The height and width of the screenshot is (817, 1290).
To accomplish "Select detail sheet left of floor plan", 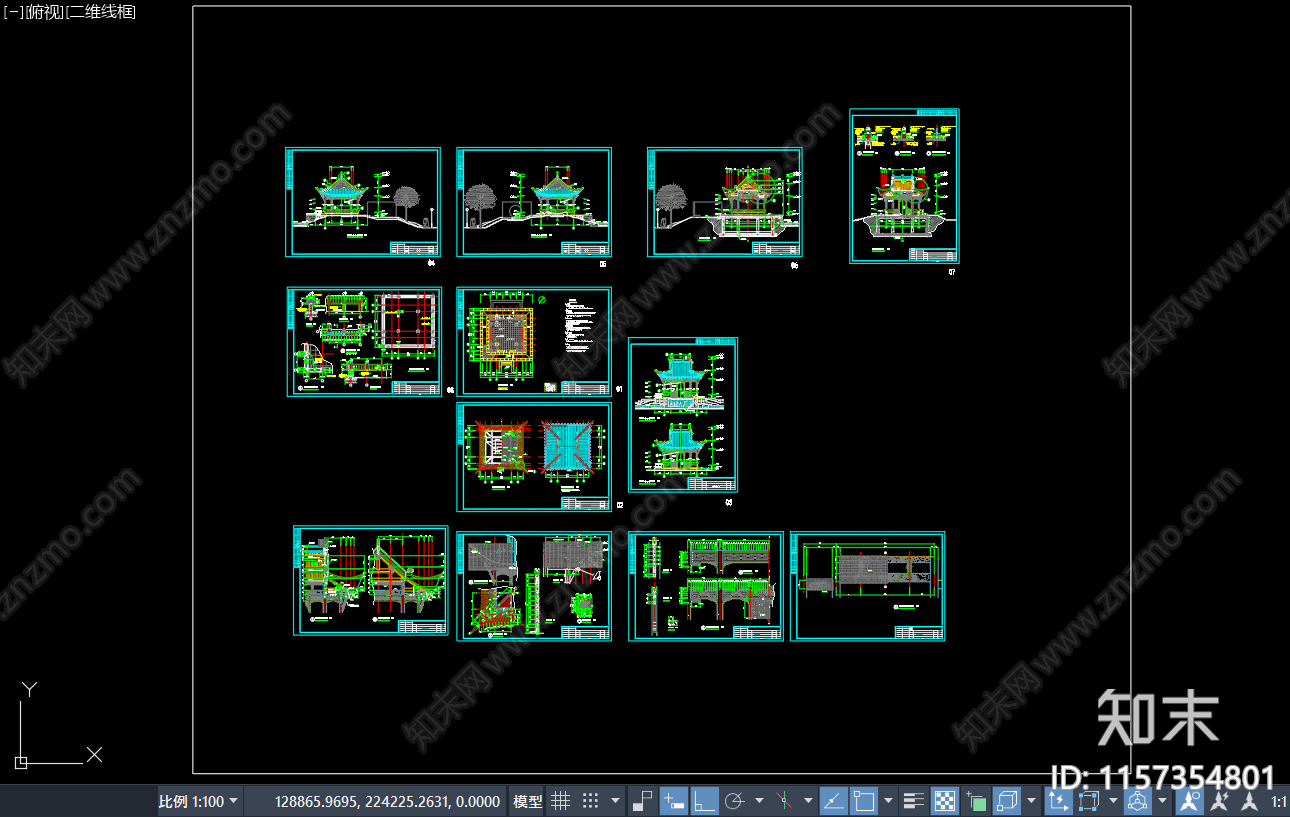I will pyautogui.click(x=364, y=342).
